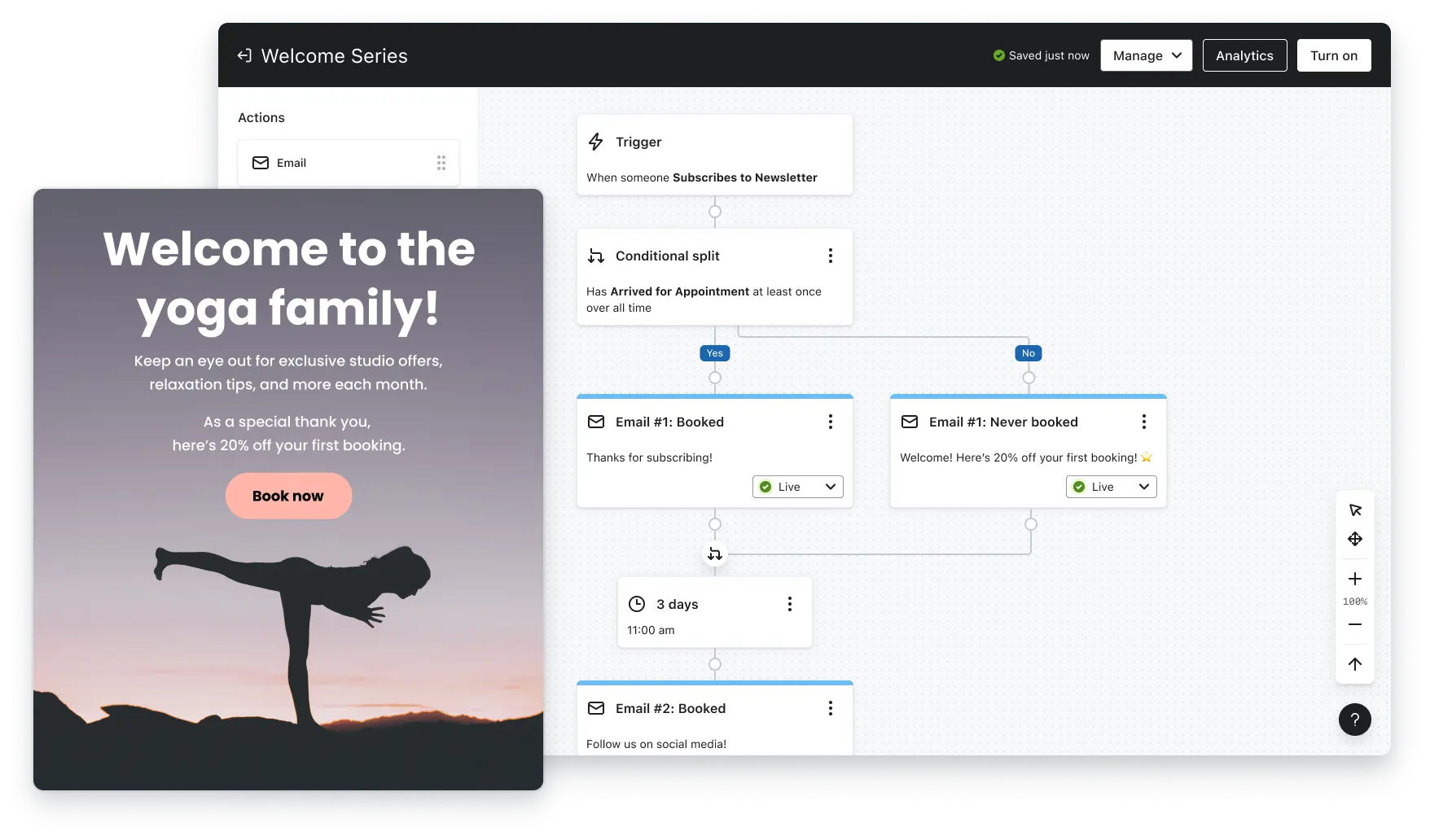This screenshot has height=840, width=1430.
Task: Select the pointer cursor tool
Action: pyautogui.click(x=1355, y=510)
